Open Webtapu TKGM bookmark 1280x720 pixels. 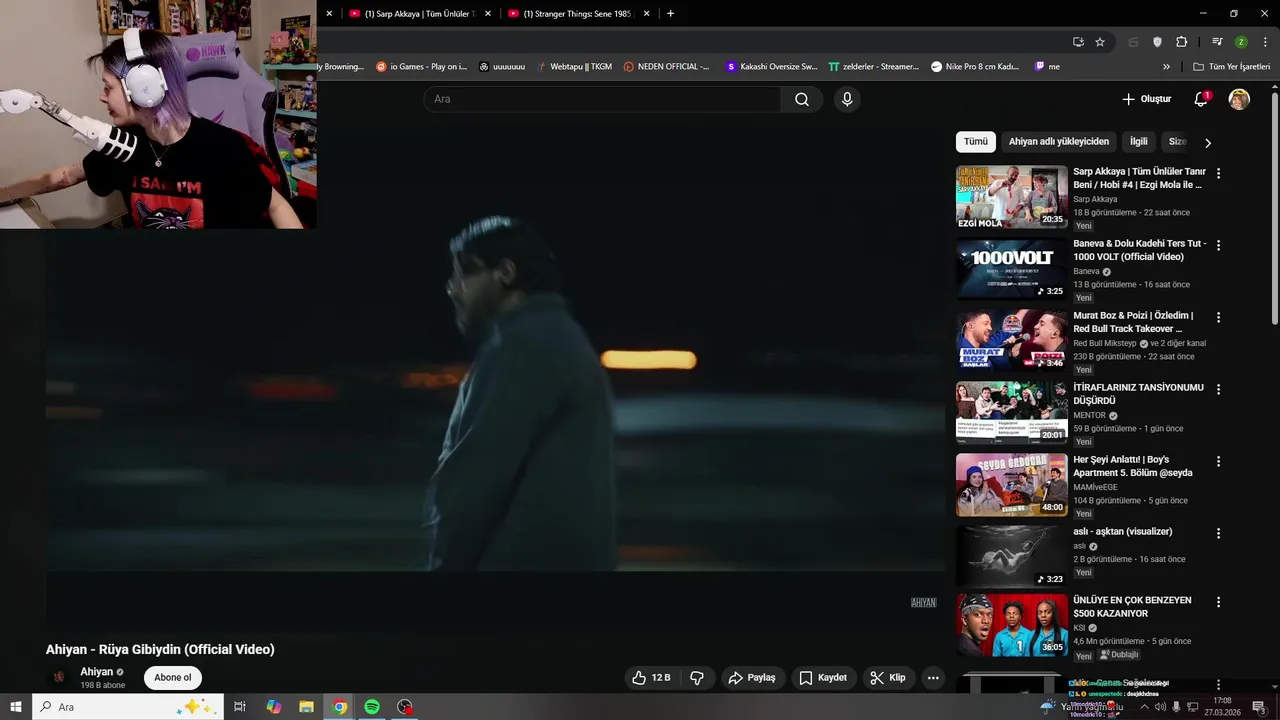[574, 67]
